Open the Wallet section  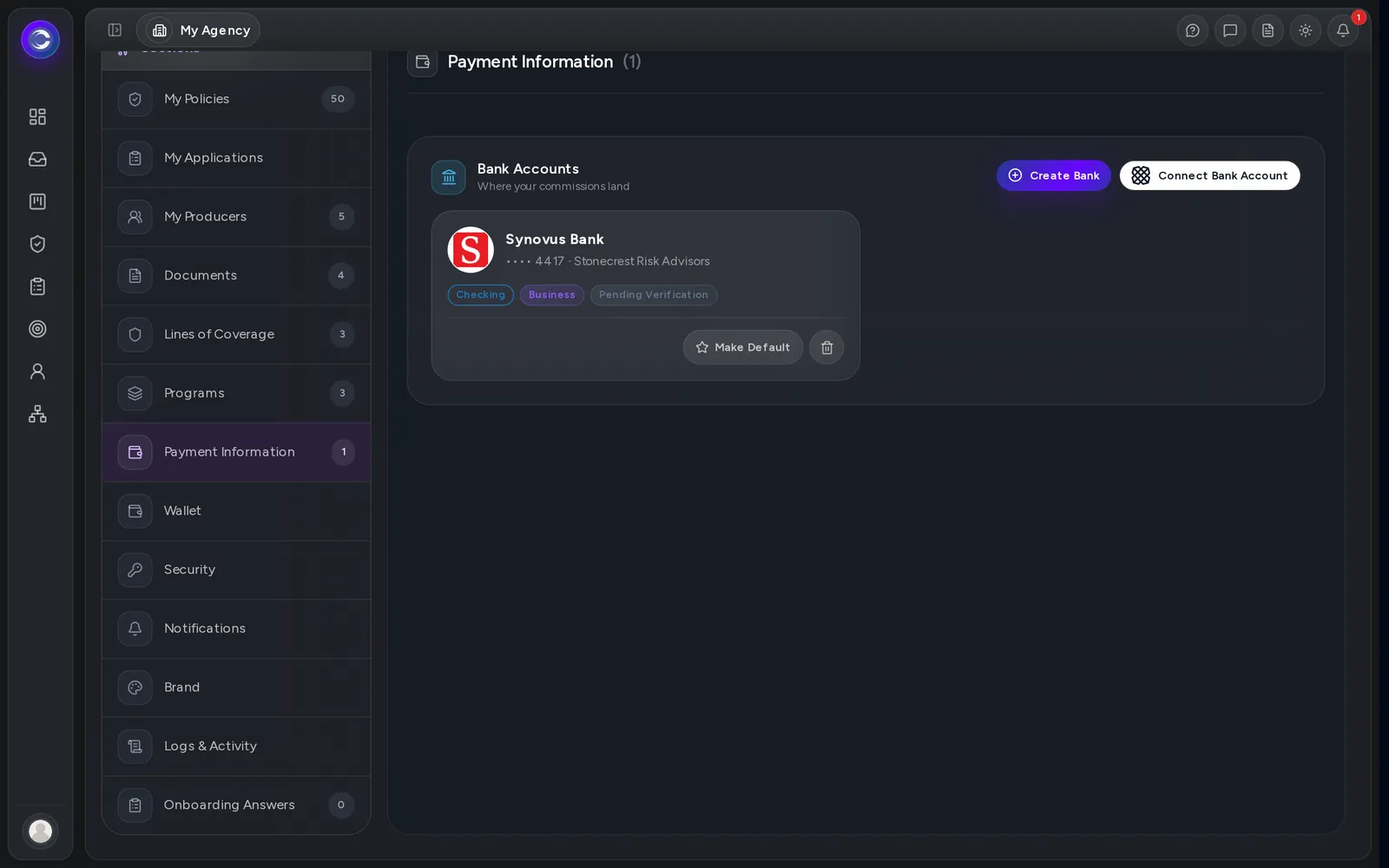click(236, 511)
